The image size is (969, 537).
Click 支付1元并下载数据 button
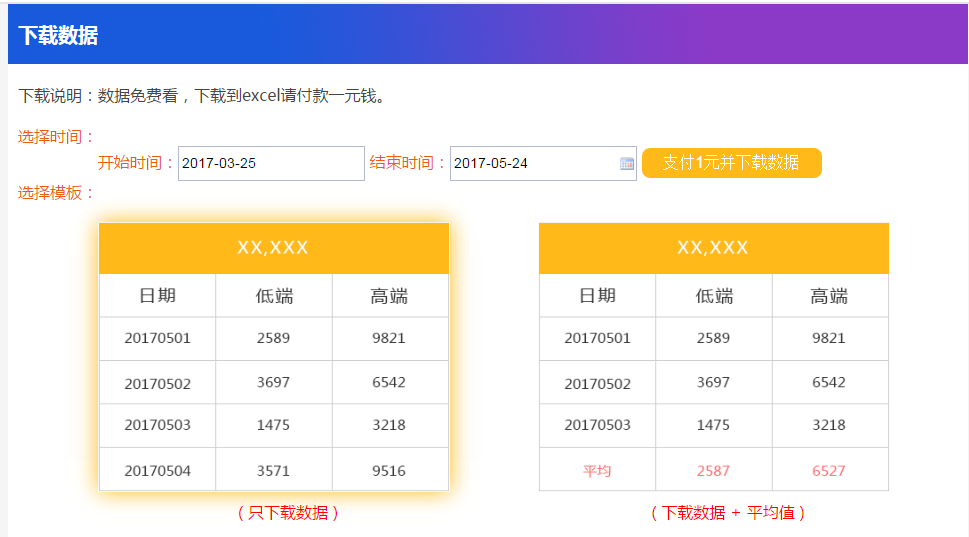(x=732, y=163)
